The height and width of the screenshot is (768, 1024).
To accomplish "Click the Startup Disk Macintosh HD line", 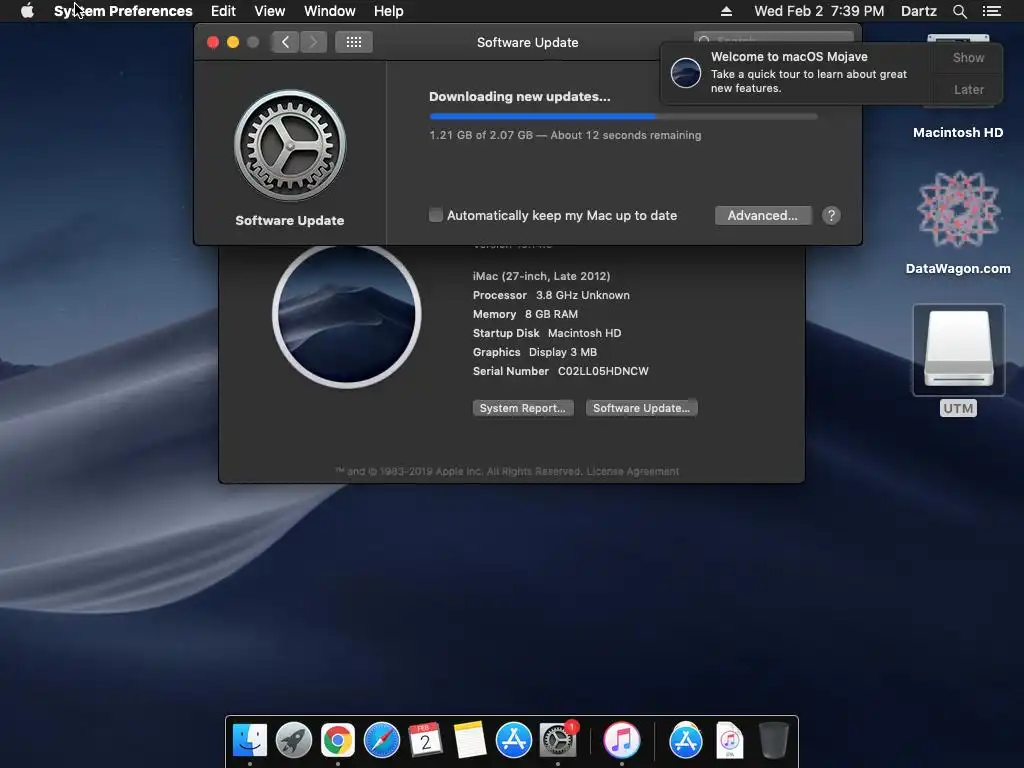I will (x=547, y=333).
